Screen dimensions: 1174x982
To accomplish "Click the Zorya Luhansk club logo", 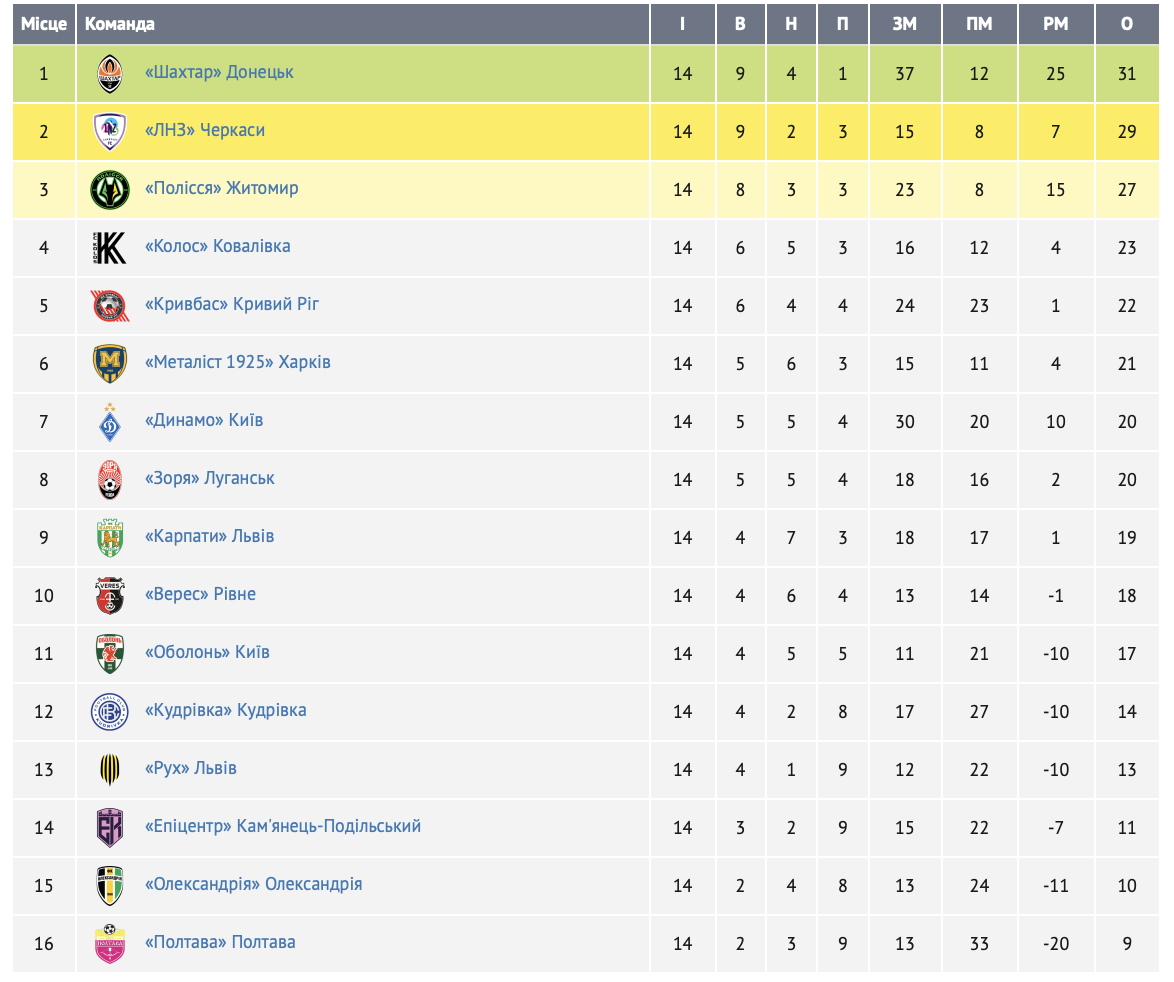I will (110, 480).
